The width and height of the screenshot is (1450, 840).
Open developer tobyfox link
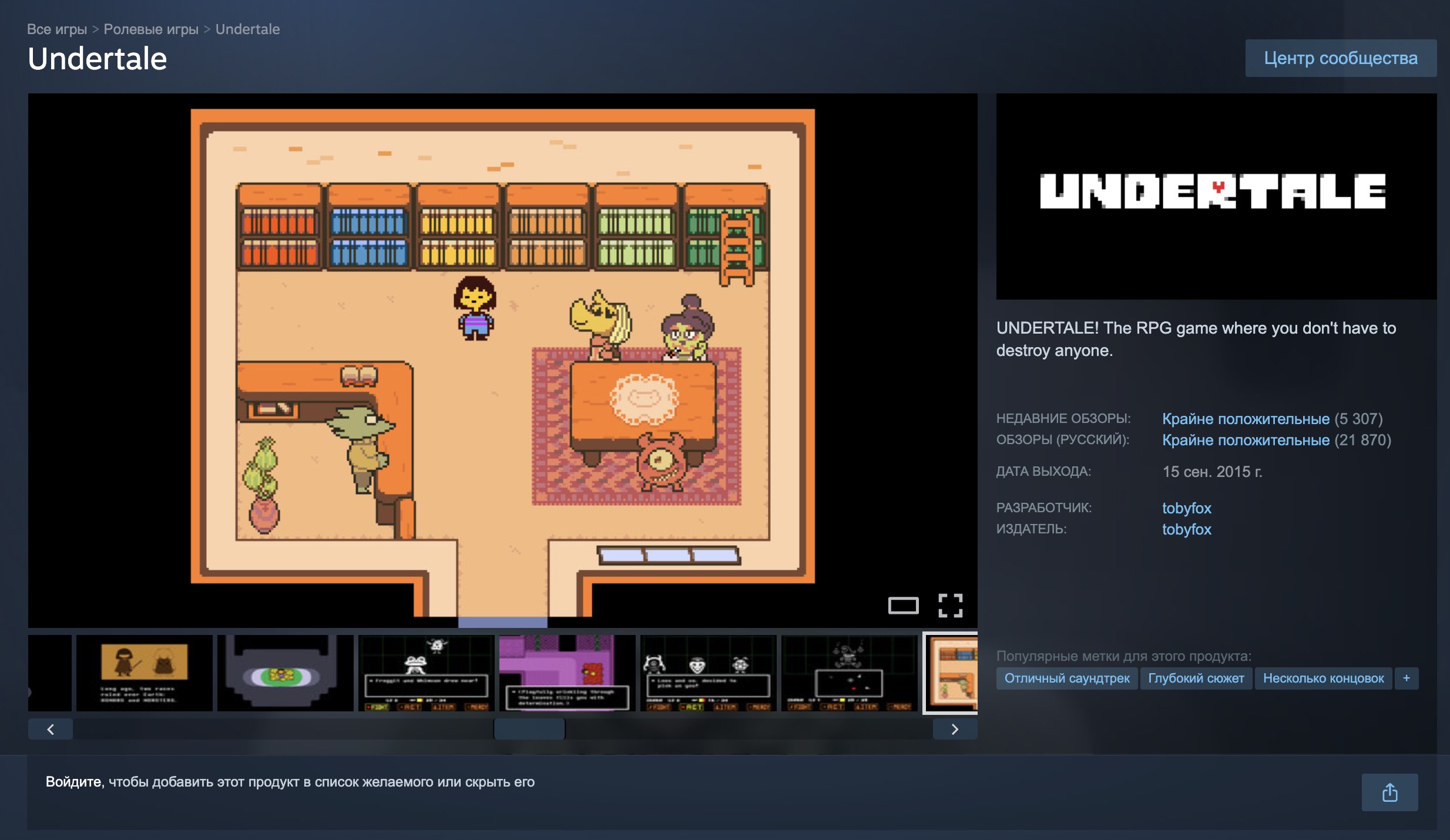tap(1187, 508)
